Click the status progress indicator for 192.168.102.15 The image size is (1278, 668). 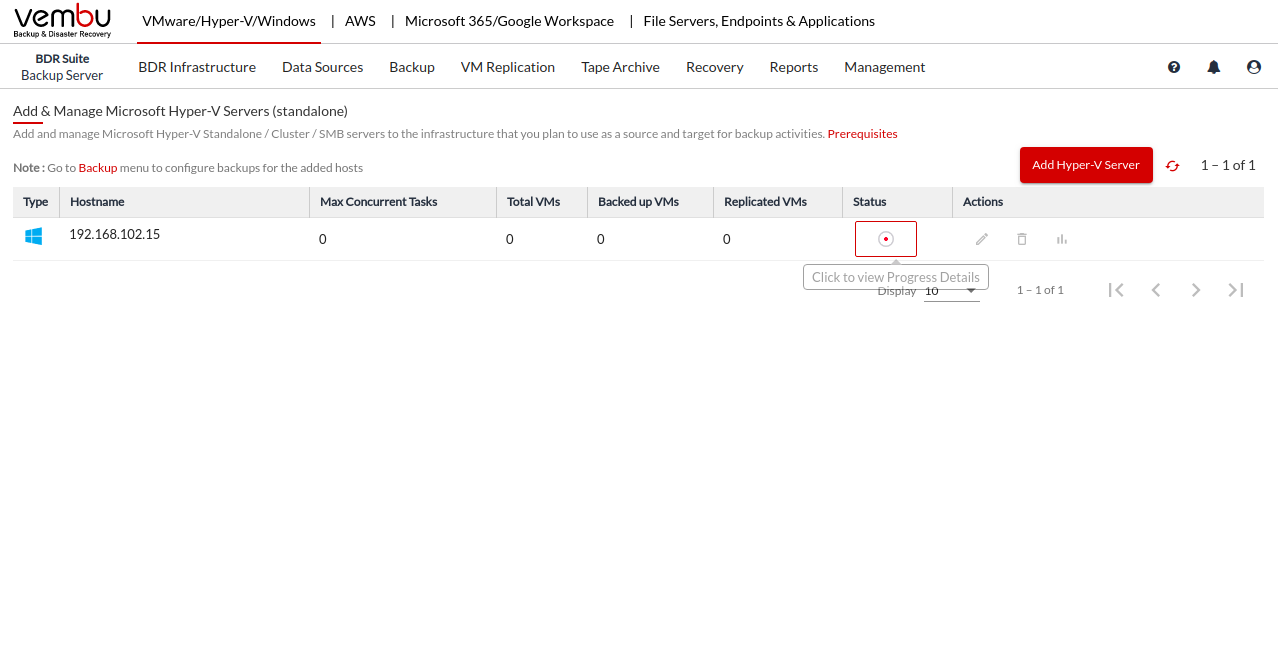point(885,239)
